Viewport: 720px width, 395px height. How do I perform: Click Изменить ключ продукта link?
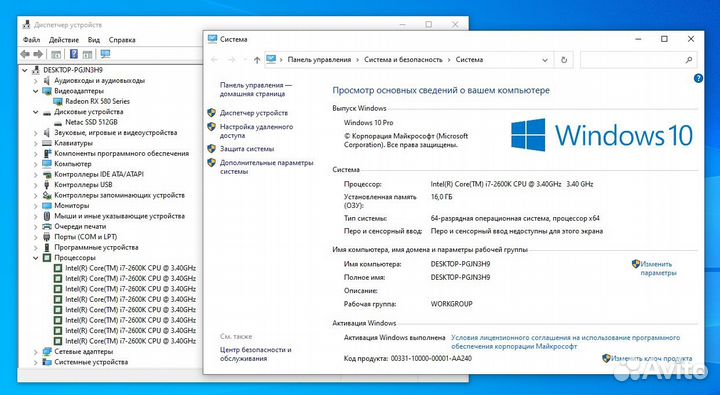[x=652, y=359]
